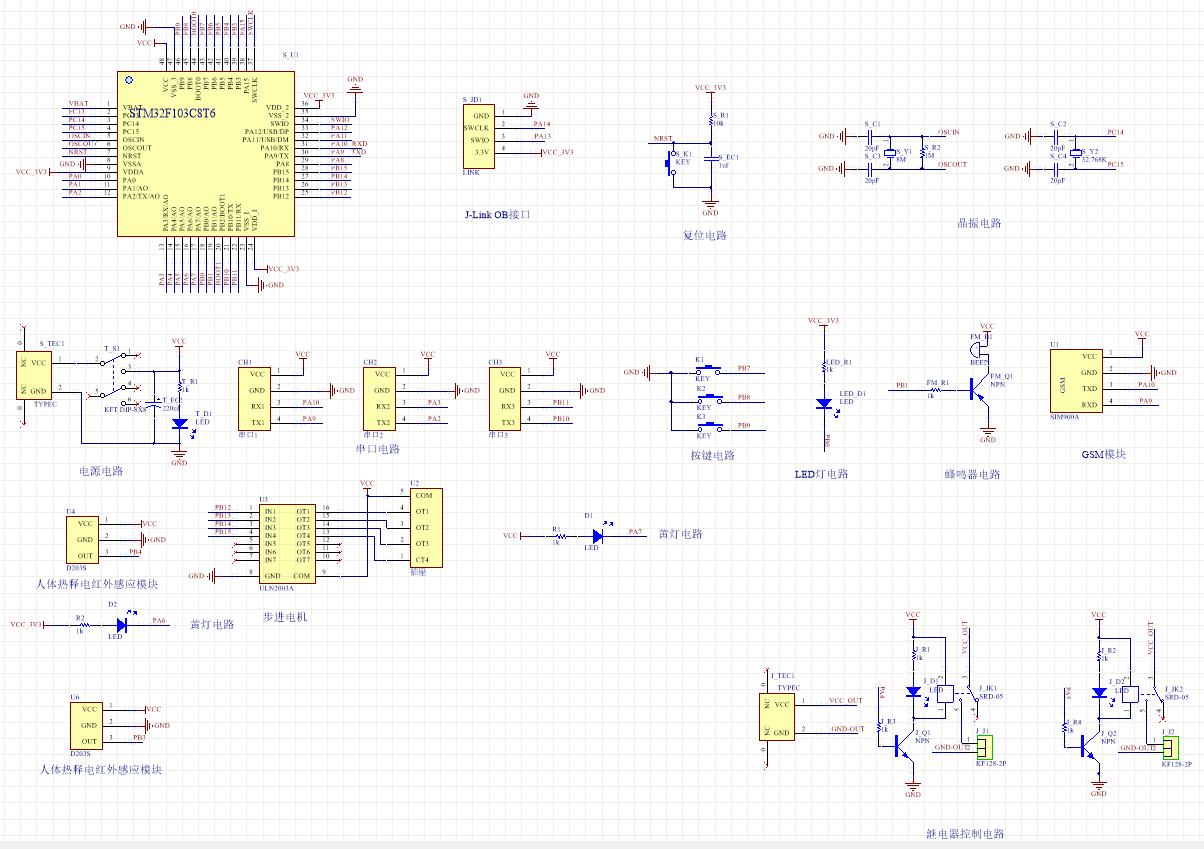Select the CH3 serial header block
This screenshot has height=849, width=1204.
(x=505, y=398)
